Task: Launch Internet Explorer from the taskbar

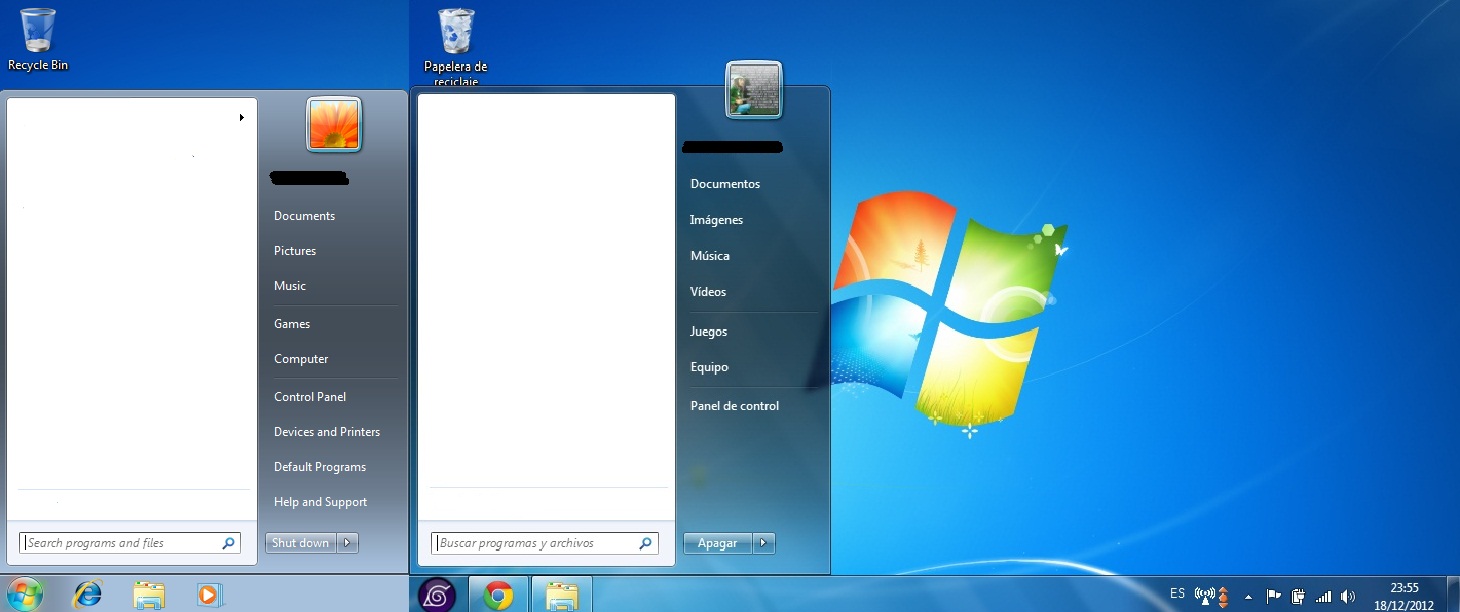Action: point(88,595)
